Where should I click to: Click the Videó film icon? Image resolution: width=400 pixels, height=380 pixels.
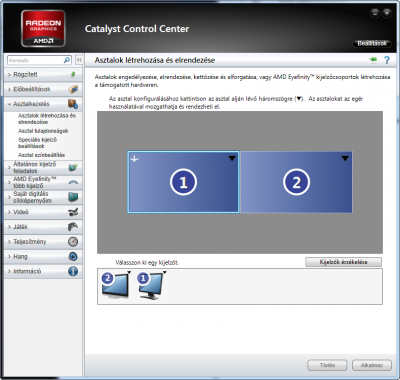(x=73, y=212)
